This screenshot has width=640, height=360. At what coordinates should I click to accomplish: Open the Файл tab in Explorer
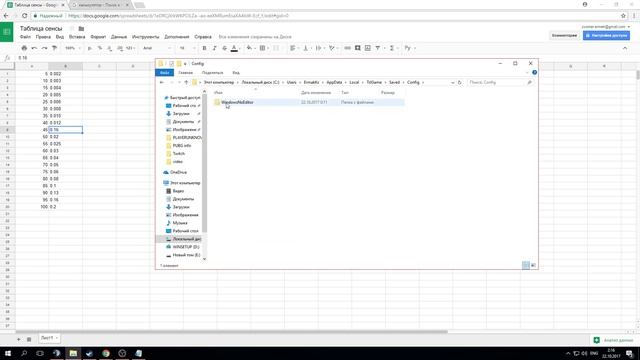click(164, 73)
